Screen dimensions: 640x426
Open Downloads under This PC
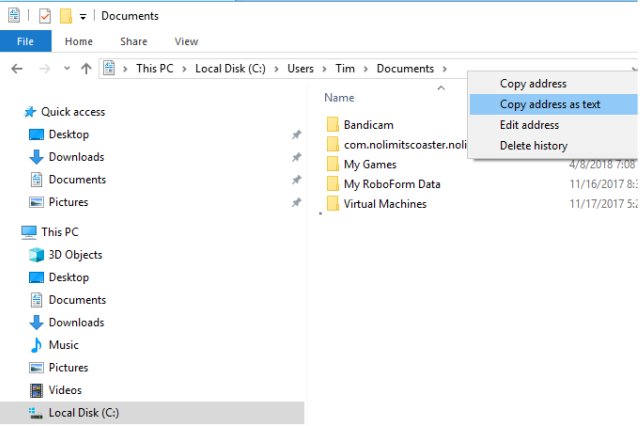pos(76,322)
